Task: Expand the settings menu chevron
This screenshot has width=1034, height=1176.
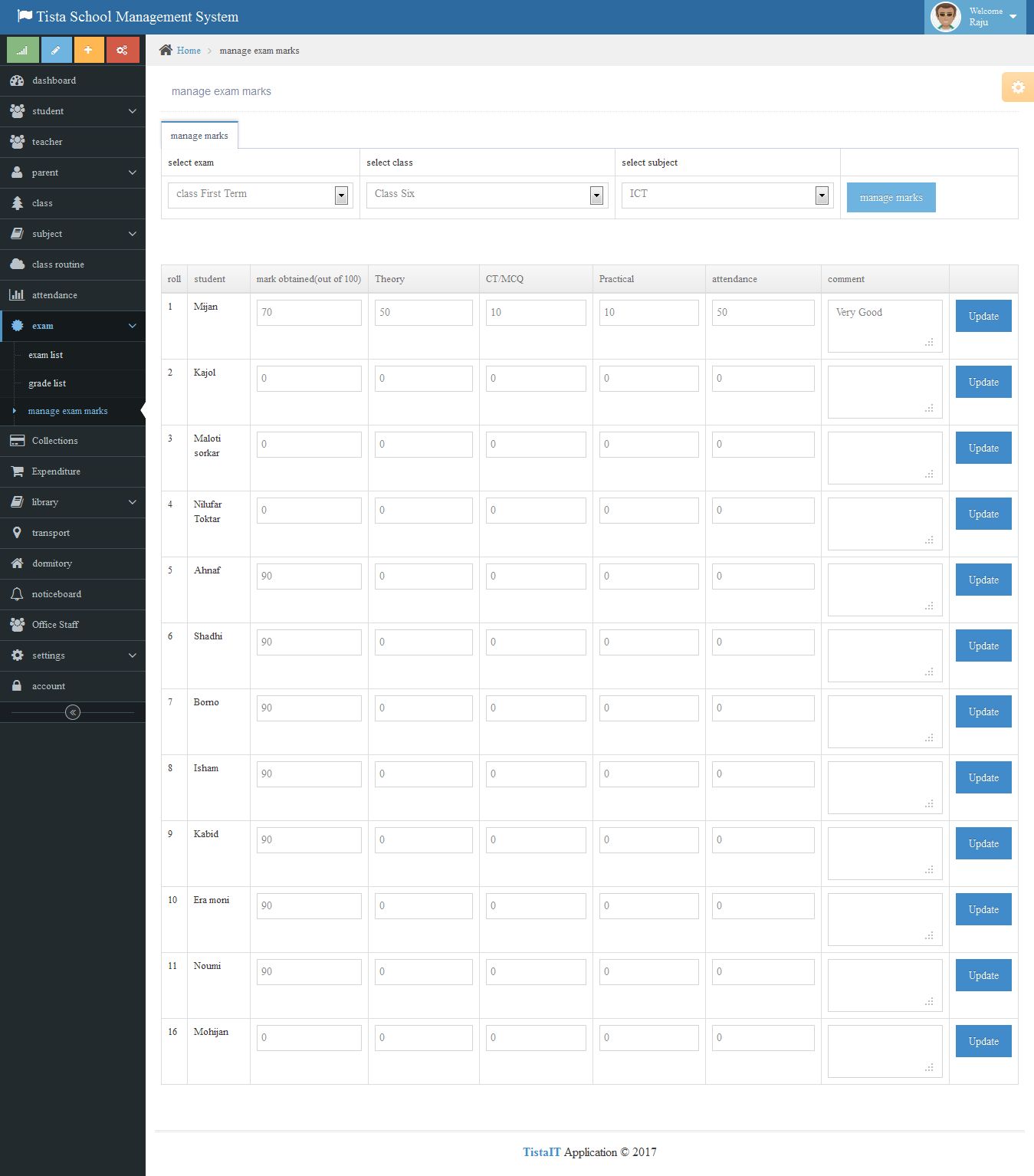Action: (132, 655)
